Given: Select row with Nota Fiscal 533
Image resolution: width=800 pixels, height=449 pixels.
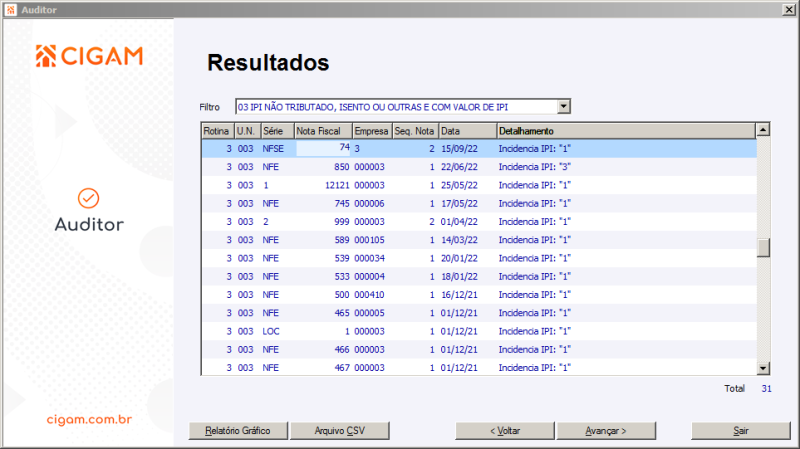Looking at the screenshot, I should (x=479, y=277).
